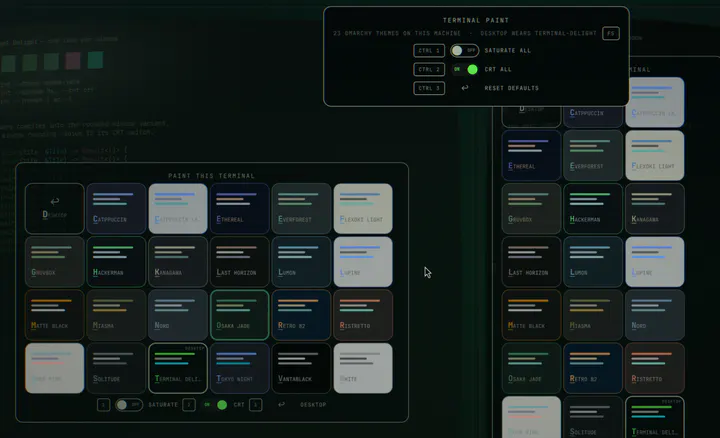This screenshot has height=438, width=720.
Task: Choose the Lumon theme in Paint This Terminal
Action: pyautogui.click(x=301, y=262)
